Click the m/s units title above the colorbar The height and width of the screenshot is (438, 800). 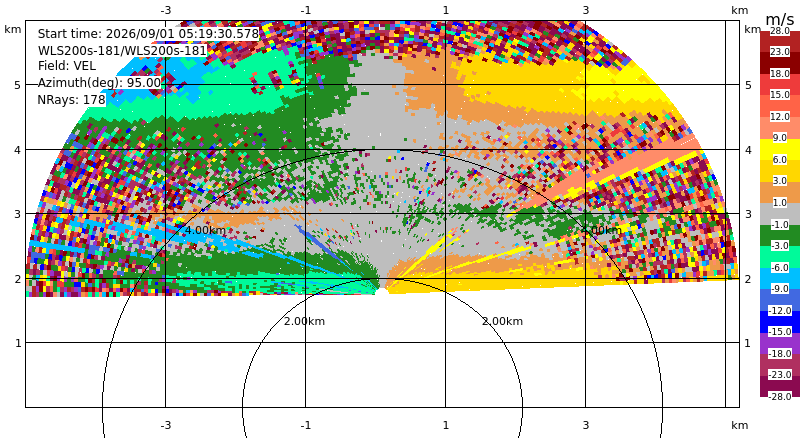coord(780,19)
